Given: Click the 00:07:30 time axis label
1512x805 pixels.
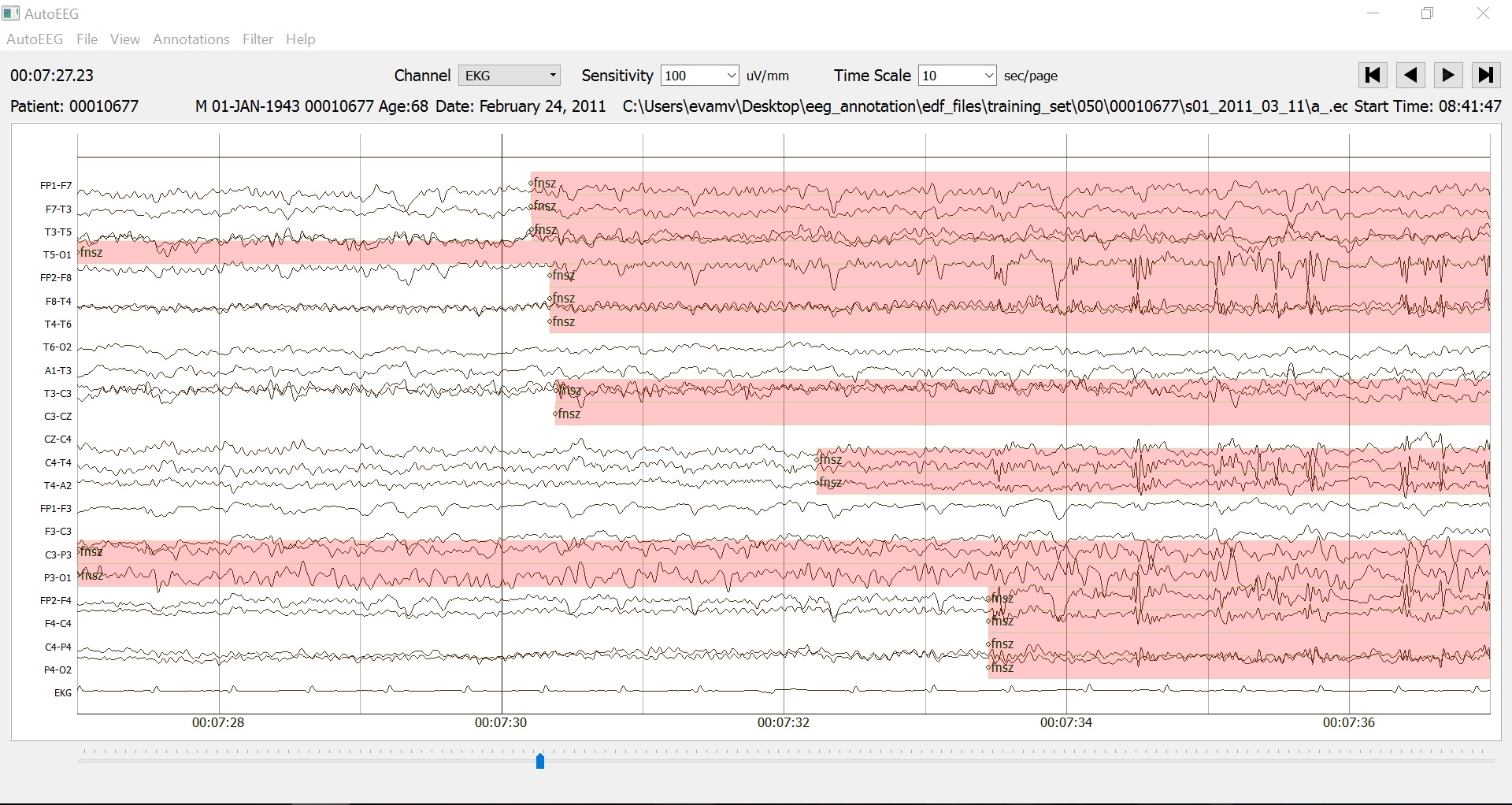Looking at the screenshot, I should click(501, 722).
